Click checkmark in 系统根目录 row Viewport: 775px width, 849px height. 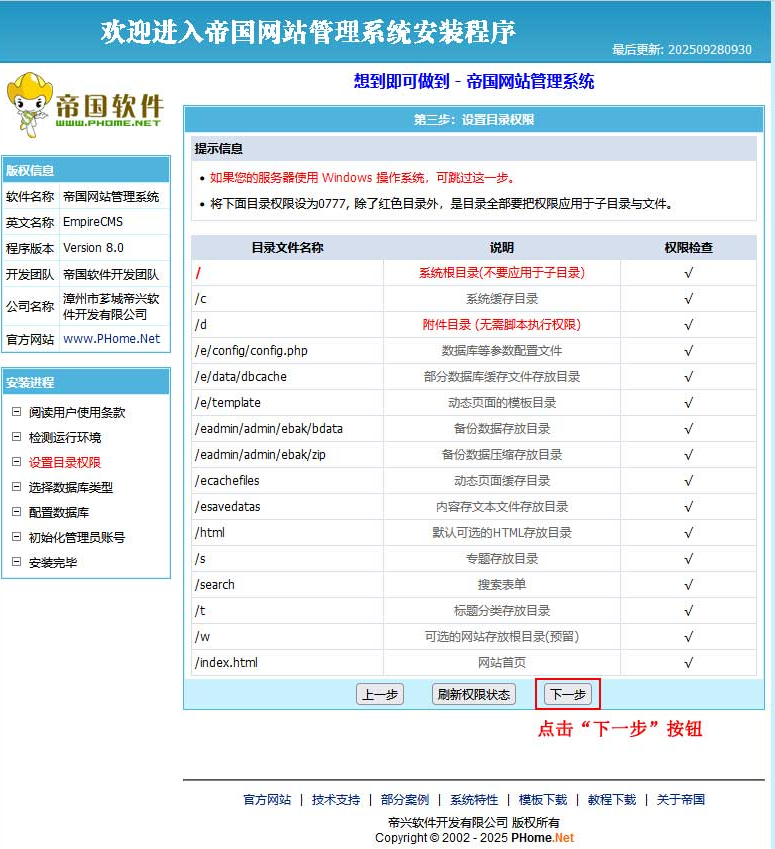688,273
